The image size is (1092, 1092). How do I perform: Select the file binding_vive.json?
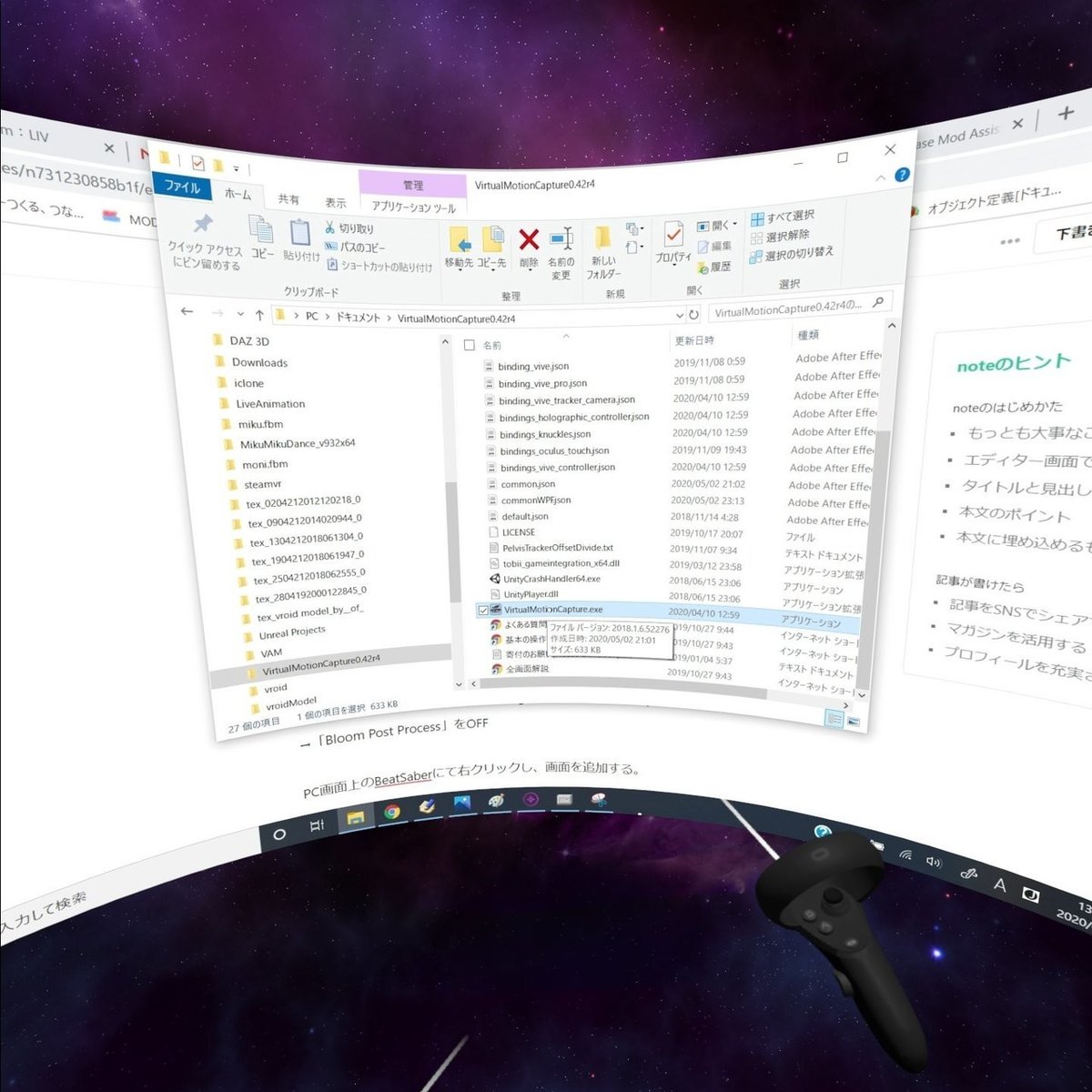pos(533,366)
